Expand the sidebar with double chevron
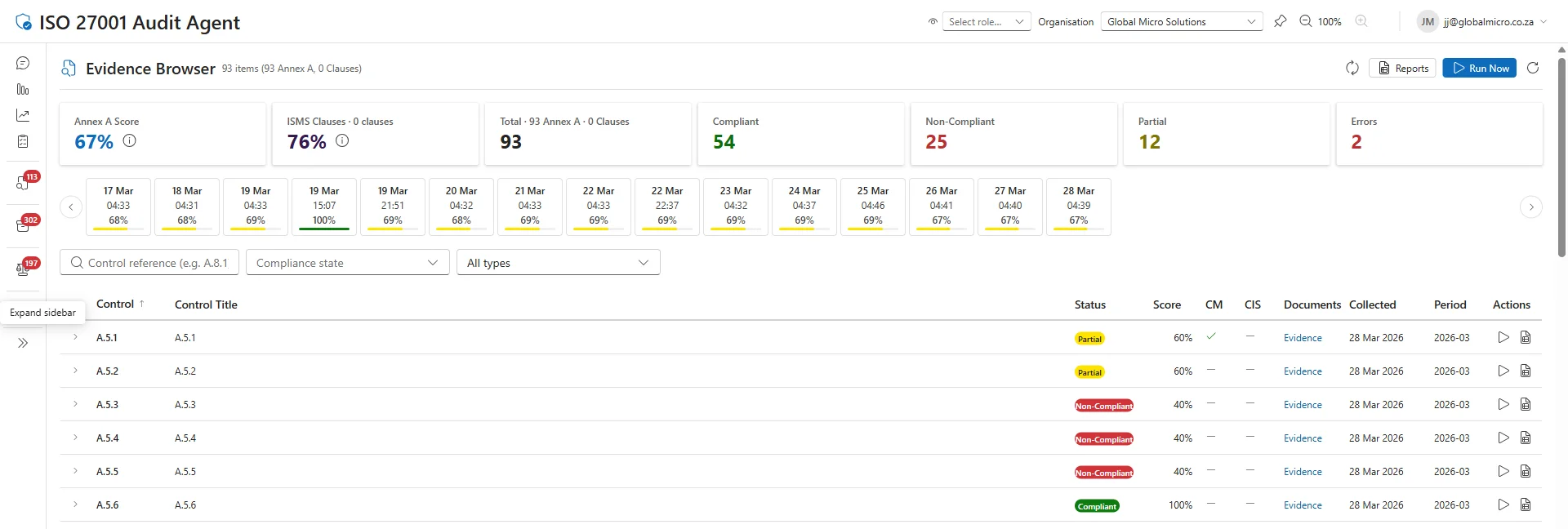Viewport: 1568px width, 529px height. (23, 343)
